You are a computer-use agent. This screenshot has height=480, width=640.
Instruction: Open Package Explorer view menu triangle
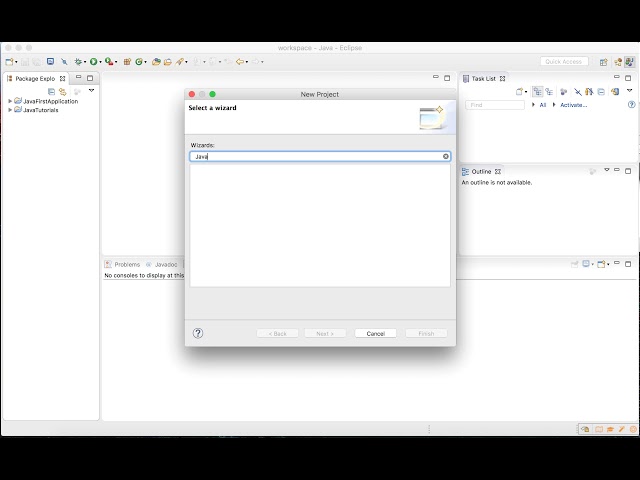click(91, 91)
